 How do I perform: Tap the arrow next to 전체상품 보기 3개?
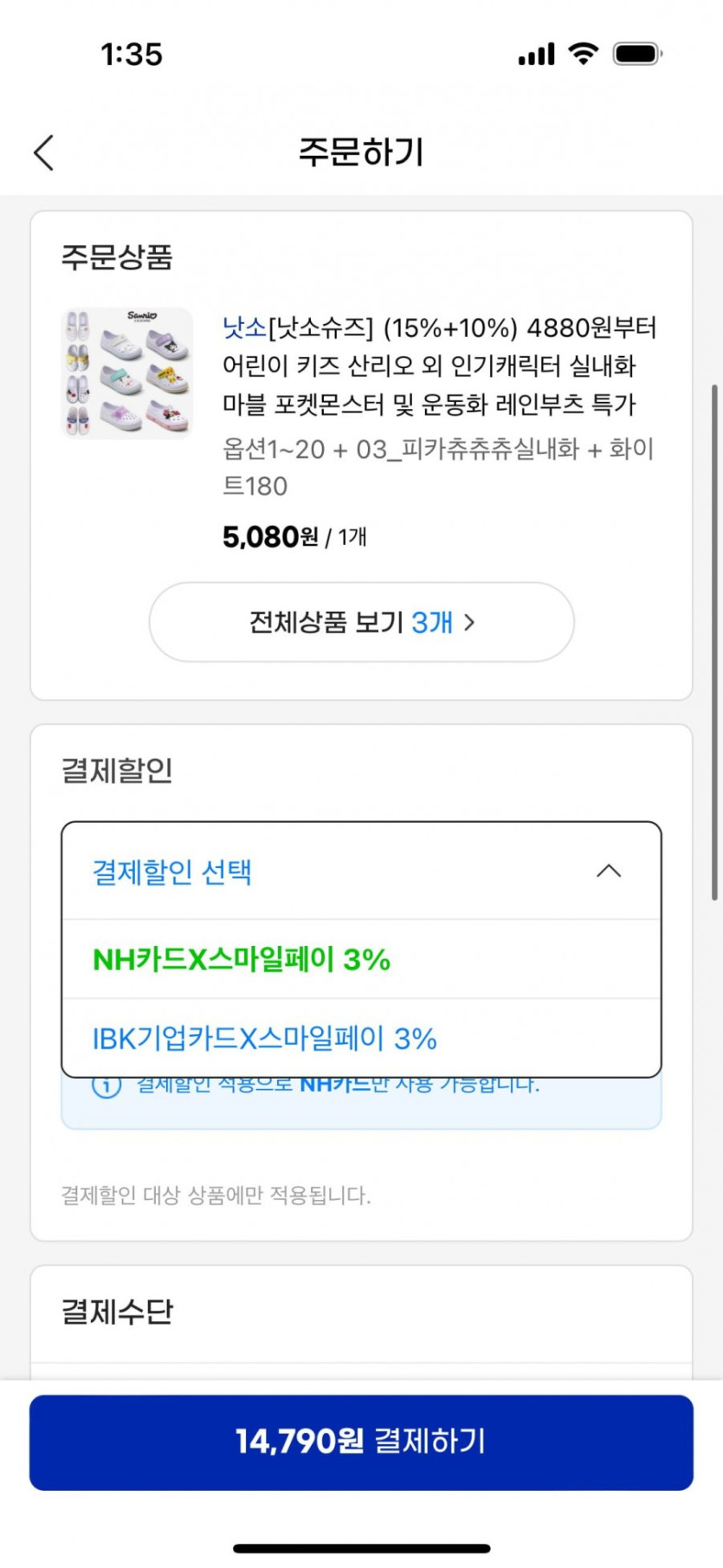coord(469,622)
